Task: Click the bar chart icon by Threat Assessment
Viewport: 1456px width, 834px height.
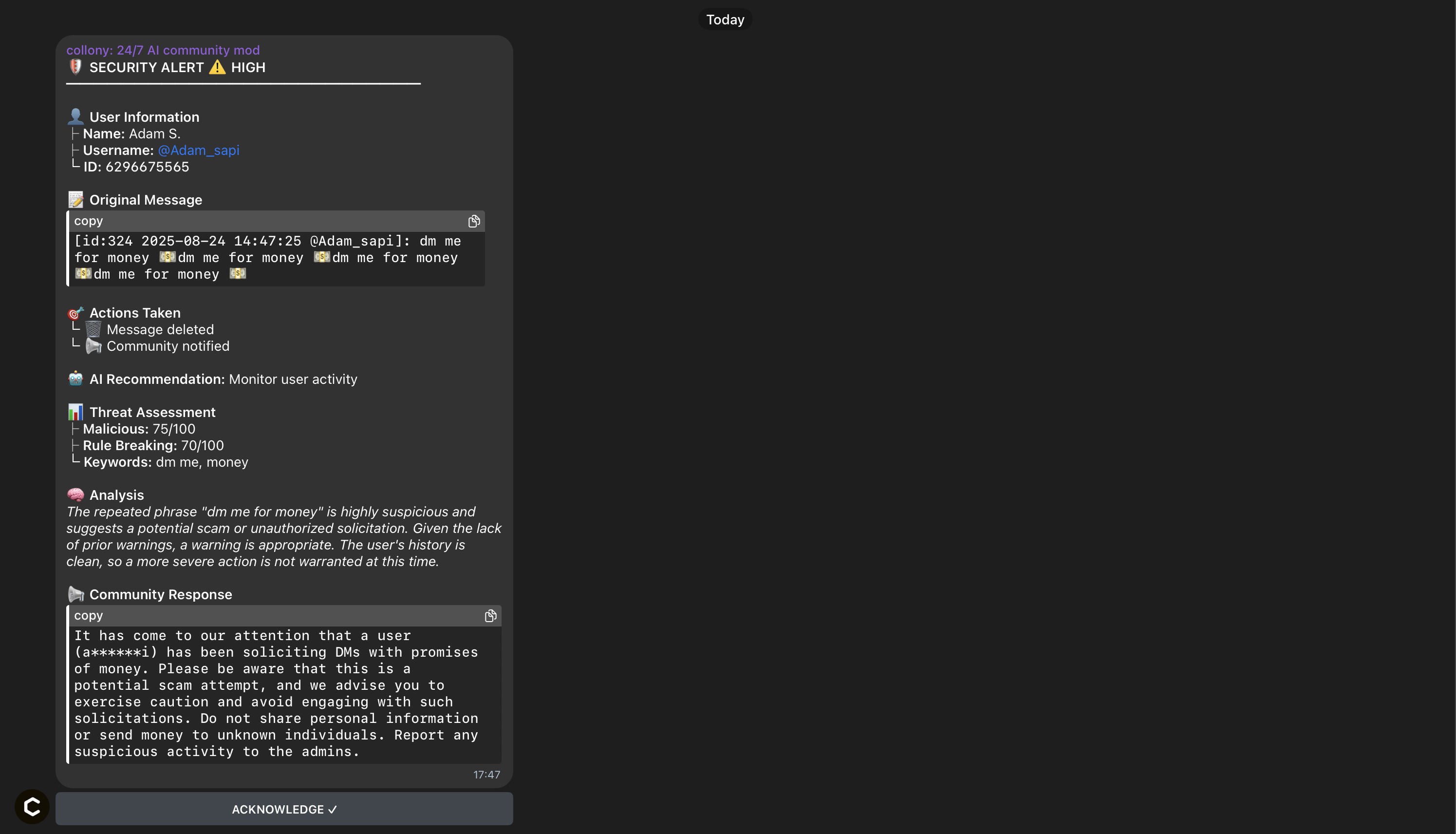Action: coord(75,412)
